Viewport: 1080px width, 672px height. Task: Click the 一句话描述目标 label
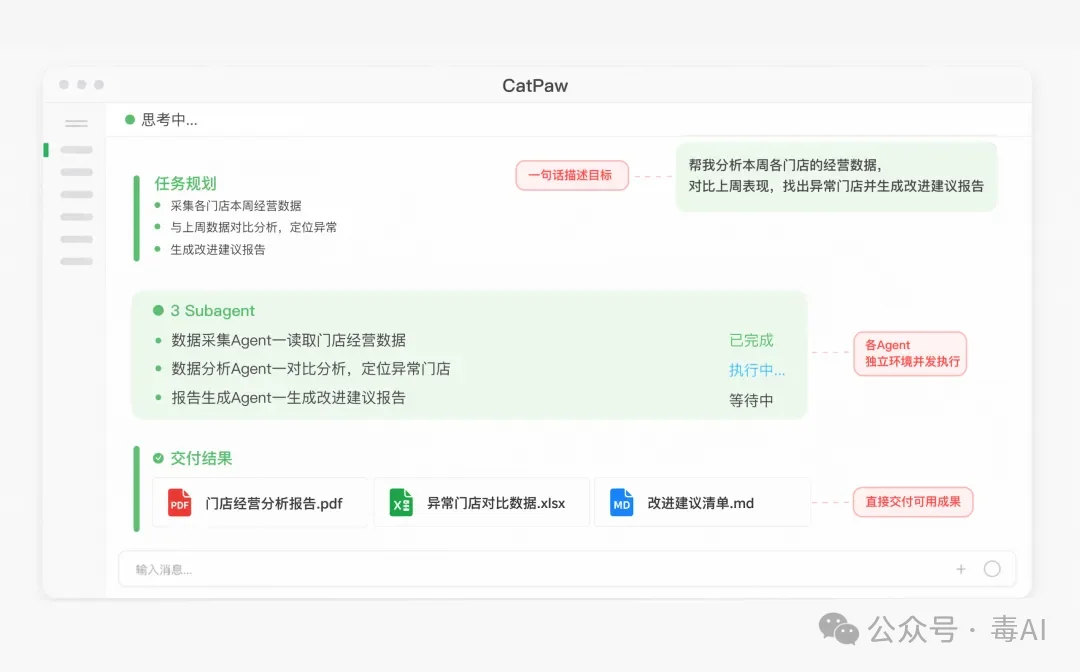pyautogui.click(x=572, y=176)
